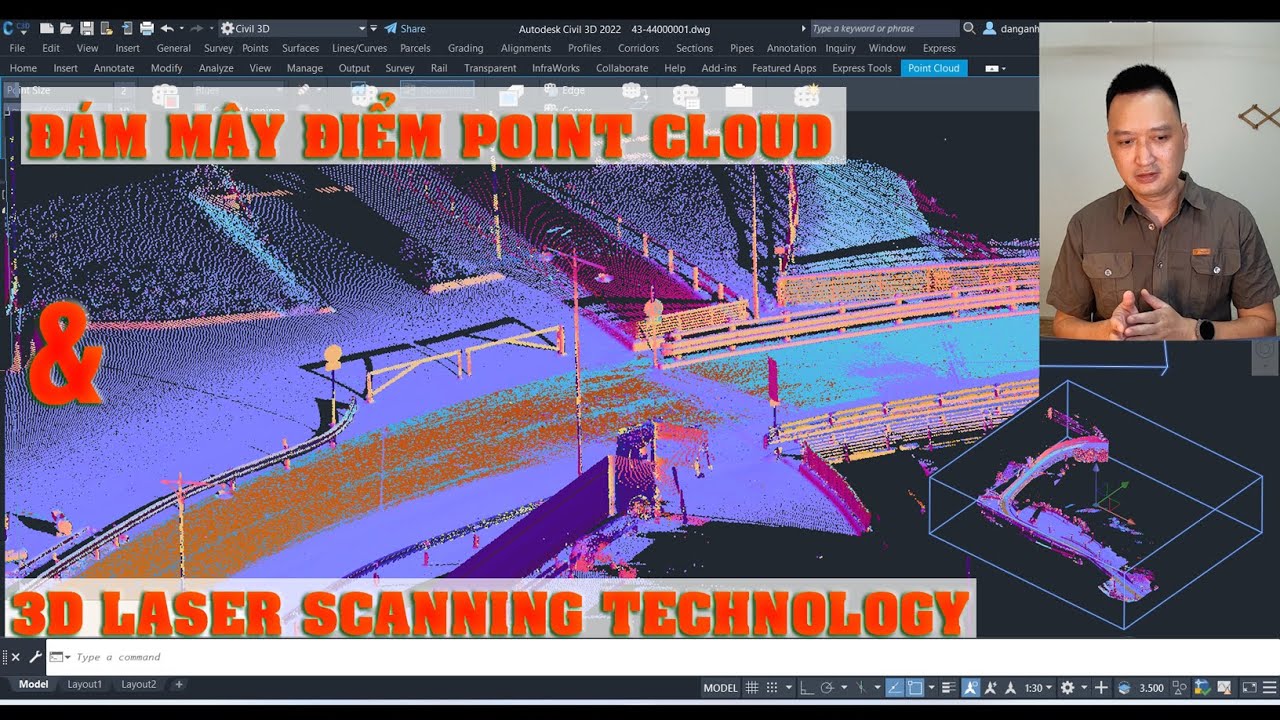Viewport: 1280px width, 720px height.
Task: Toggle 2D object snap
Action: [915, 688]
